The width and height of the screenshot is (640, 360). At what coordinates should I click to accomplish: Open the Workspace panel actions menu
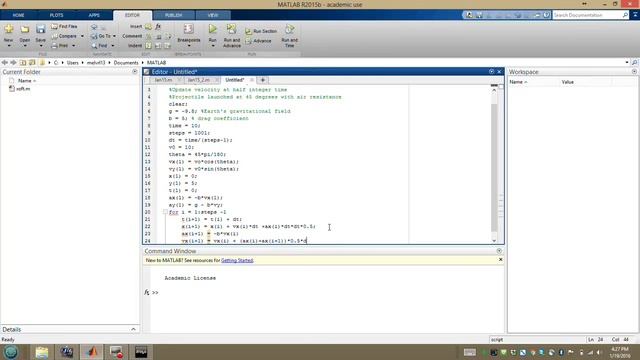tap(634, 72)
